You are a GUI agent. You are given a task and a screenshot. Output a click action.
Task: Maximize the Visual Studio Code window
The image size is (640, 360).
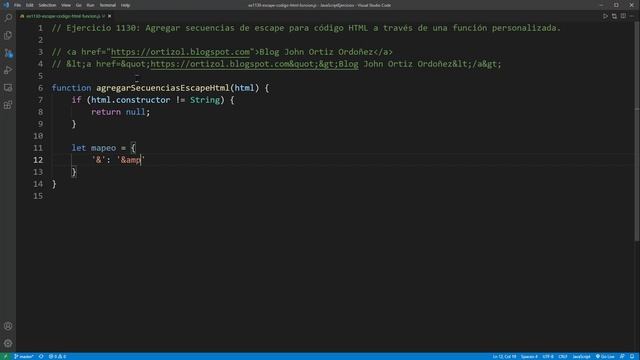(616, 5)
